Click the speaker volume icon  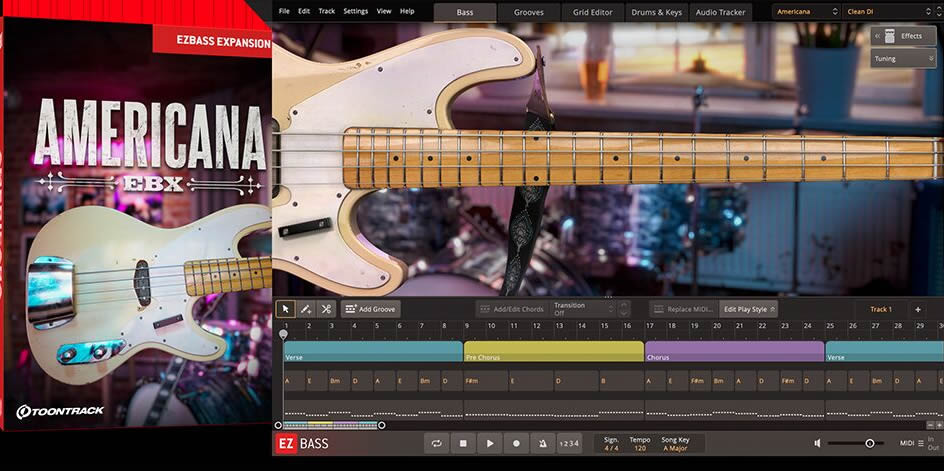coord(817,443)
